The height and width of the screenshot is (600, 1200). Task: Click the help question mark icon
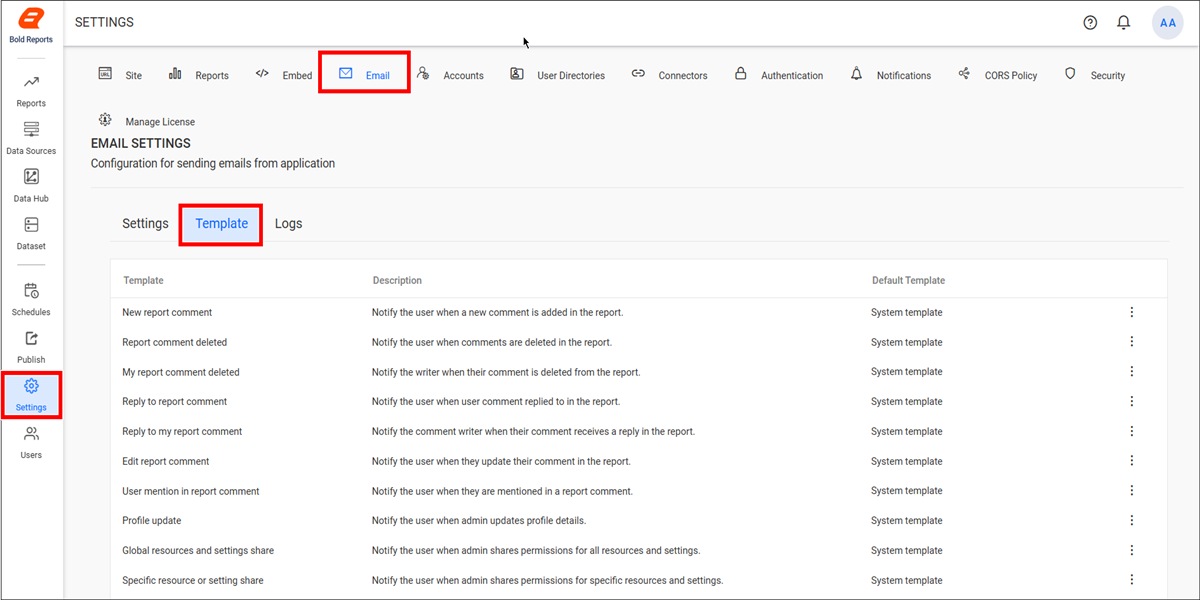(x=1090, y=23)
